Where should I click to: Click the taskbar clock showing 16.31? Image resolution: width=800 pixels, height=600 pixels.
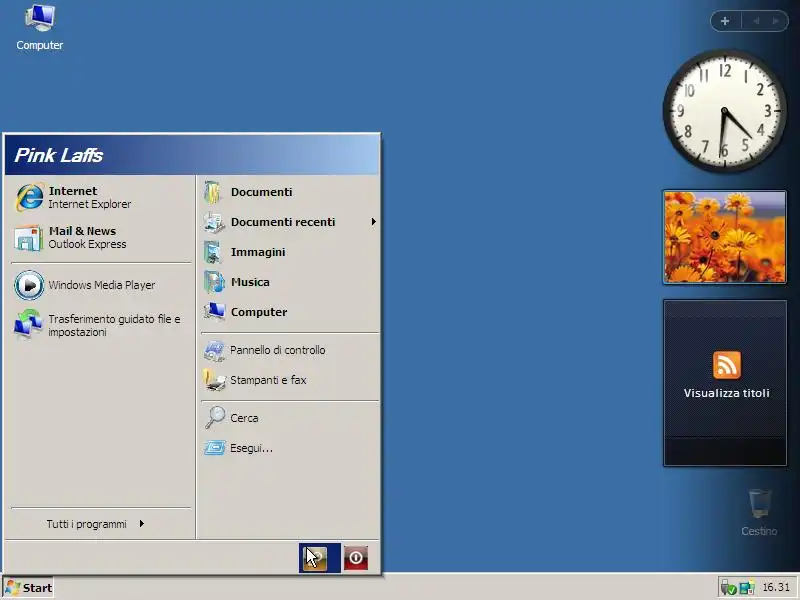776,588
